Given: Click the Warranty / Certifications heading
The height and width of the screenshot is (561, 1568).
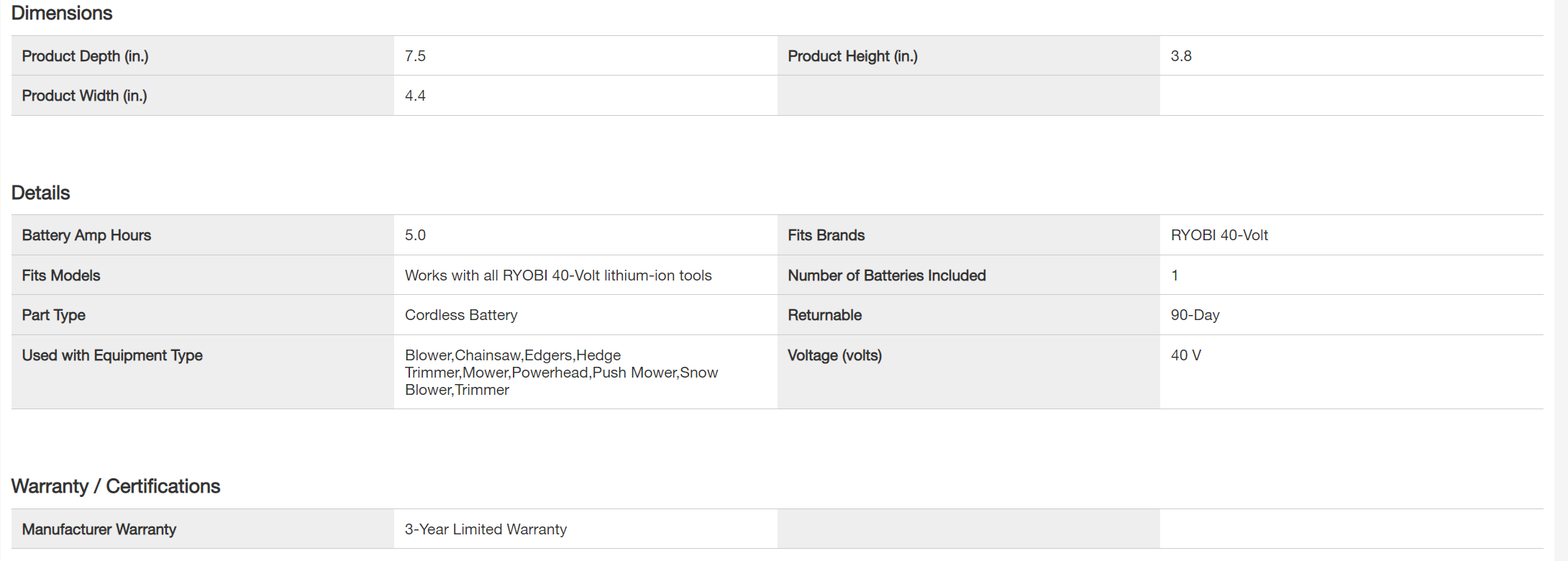Looking at the screenshot, I should pyautogui.click(x=116, y=486).
